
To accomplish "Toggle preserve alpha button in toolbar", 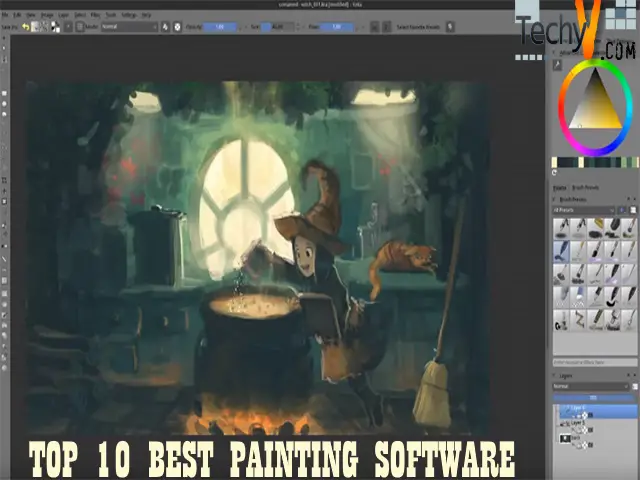I will tap(178, 27).
